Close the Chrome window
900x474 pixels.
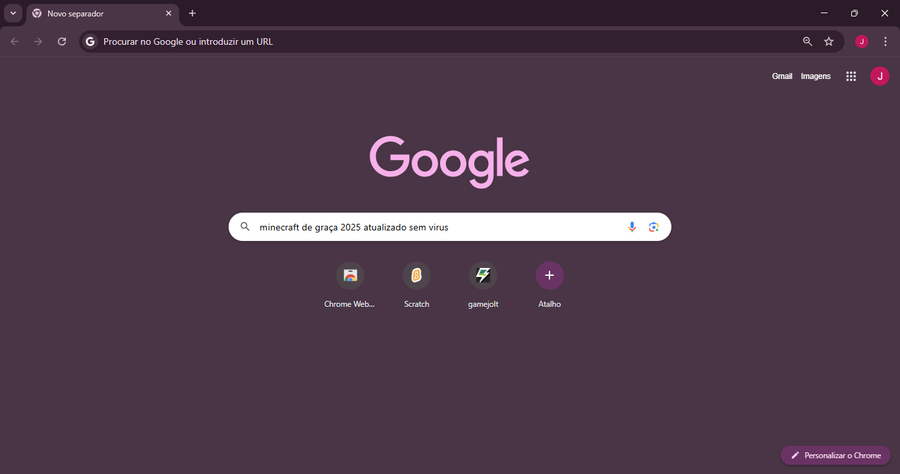click(885, 13)
